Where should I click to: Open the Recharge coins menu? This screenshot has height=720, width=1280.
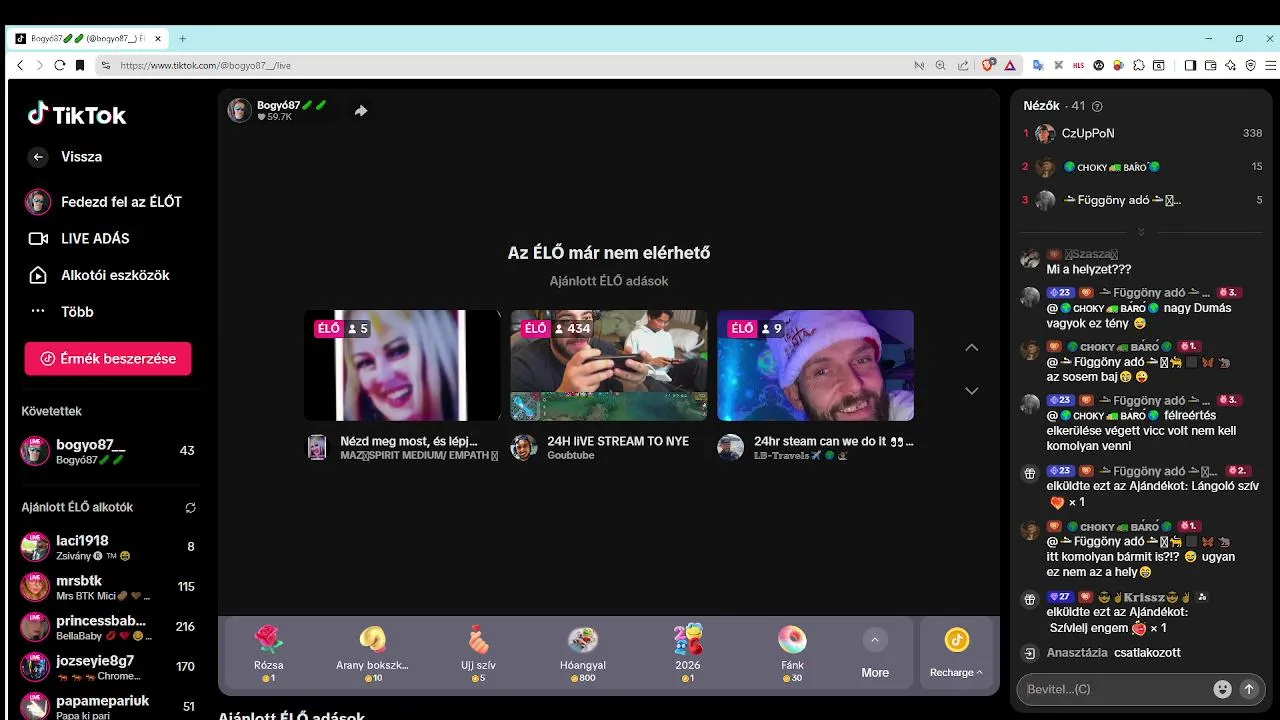(957, 653)
